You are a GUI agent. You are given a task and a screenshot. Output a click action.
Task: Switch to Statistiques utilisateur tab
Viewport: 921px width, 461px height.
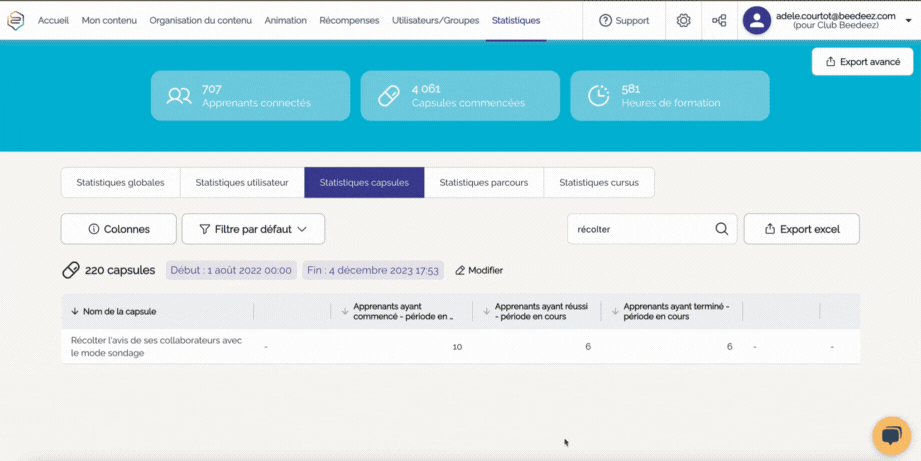242,183
